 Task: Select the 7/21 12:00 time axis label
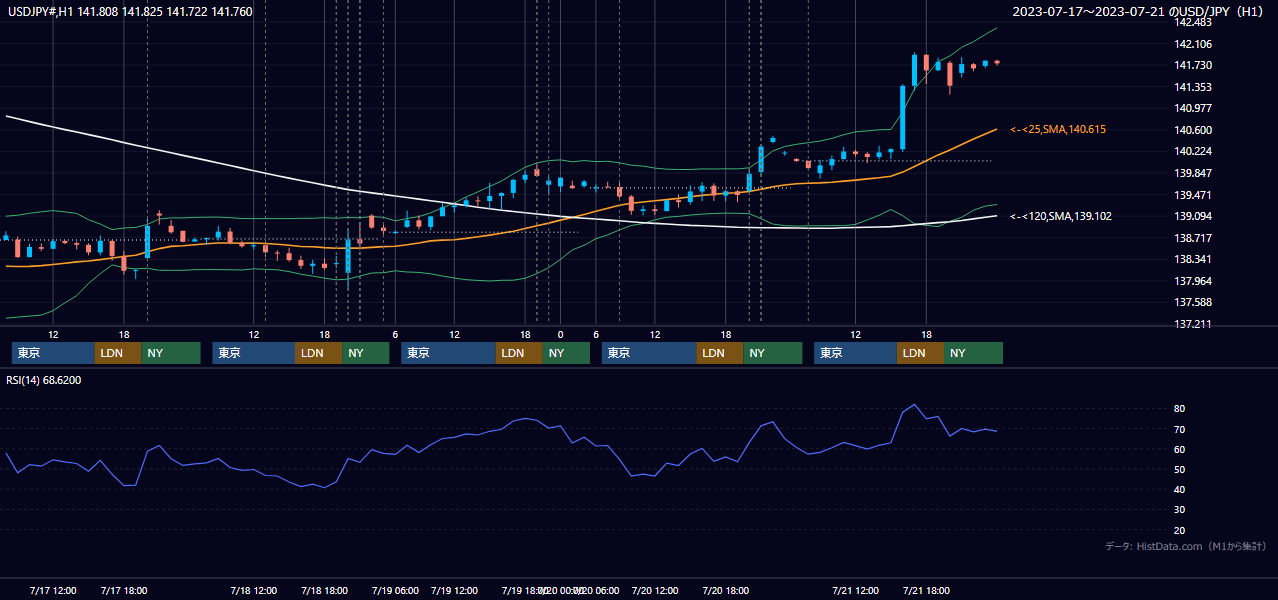pyautogui.click(x=855, y=591)
